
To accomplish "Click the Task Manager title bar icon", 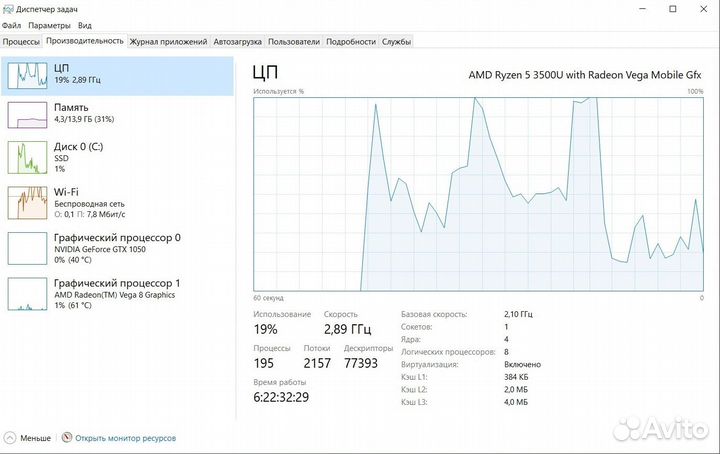I will coord(9,7).
